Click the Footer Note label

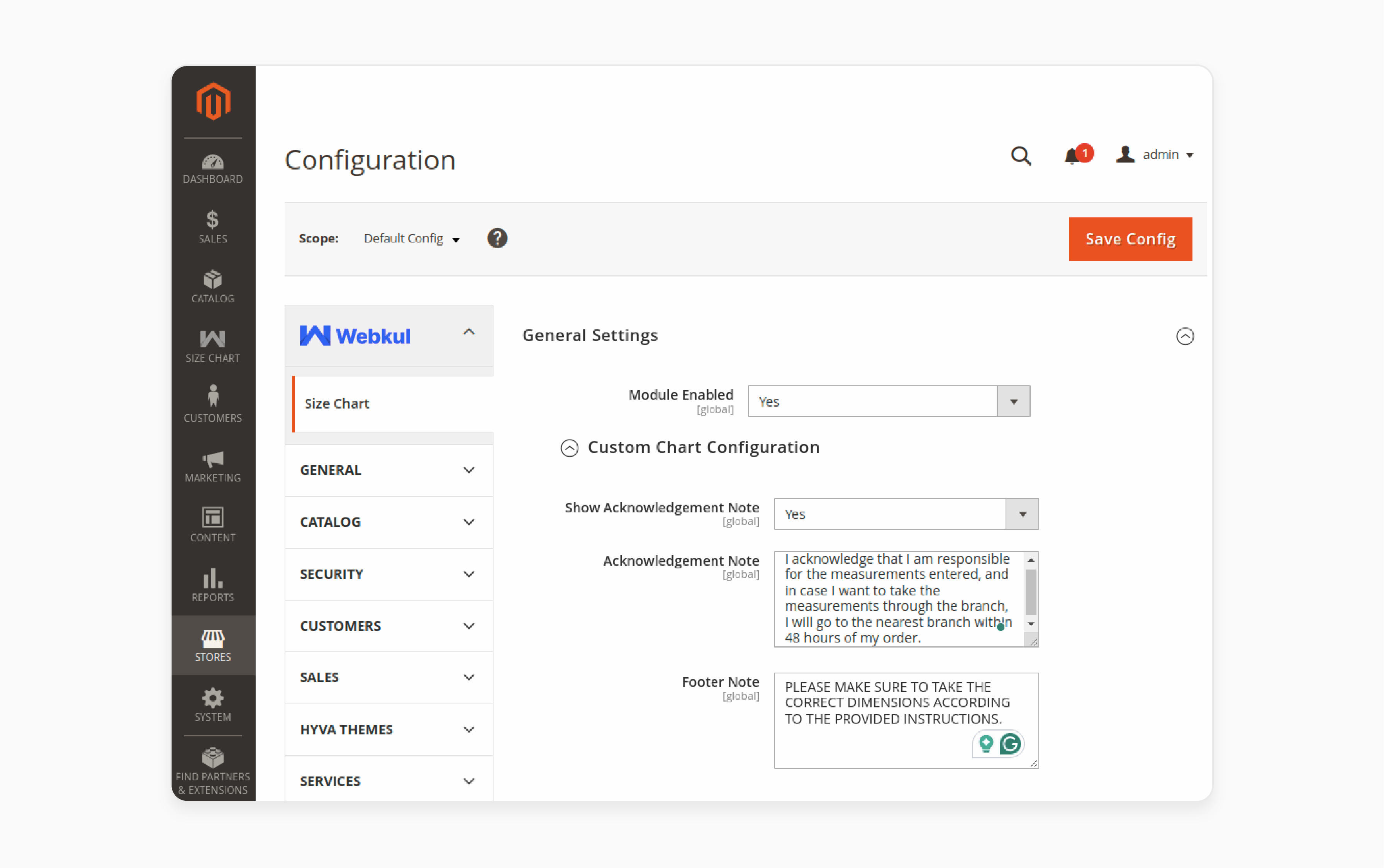(720, 682)
